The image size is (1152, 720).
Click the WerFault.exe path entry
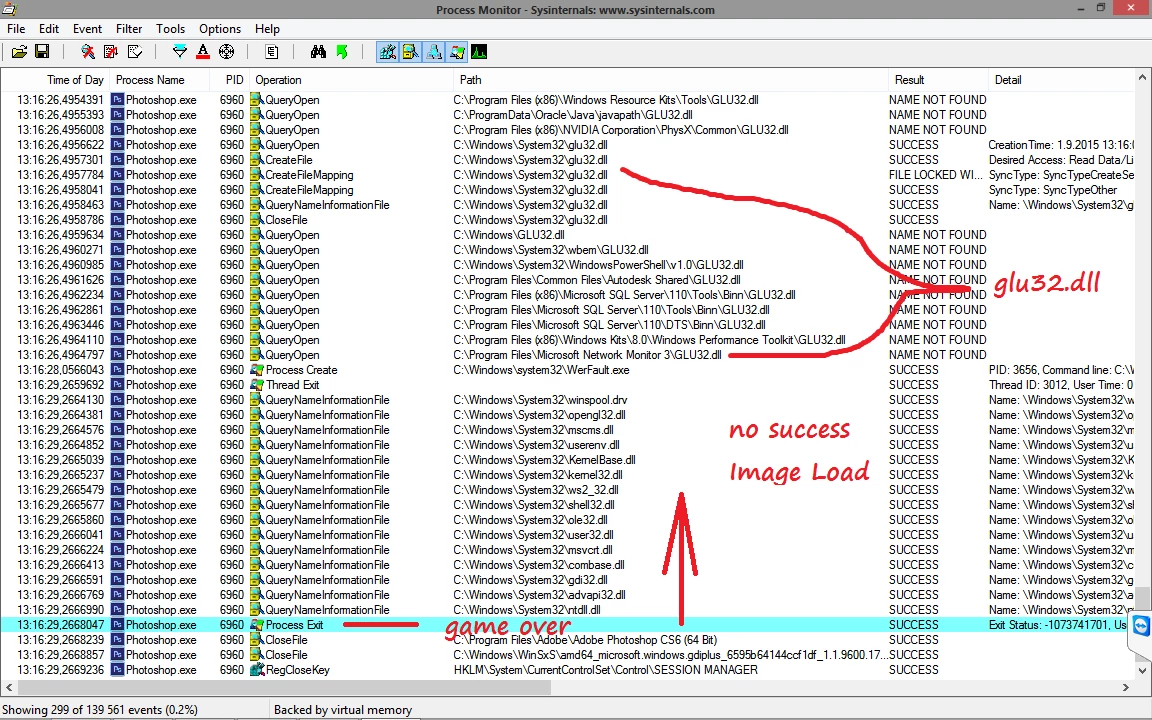tap(541, 370)
